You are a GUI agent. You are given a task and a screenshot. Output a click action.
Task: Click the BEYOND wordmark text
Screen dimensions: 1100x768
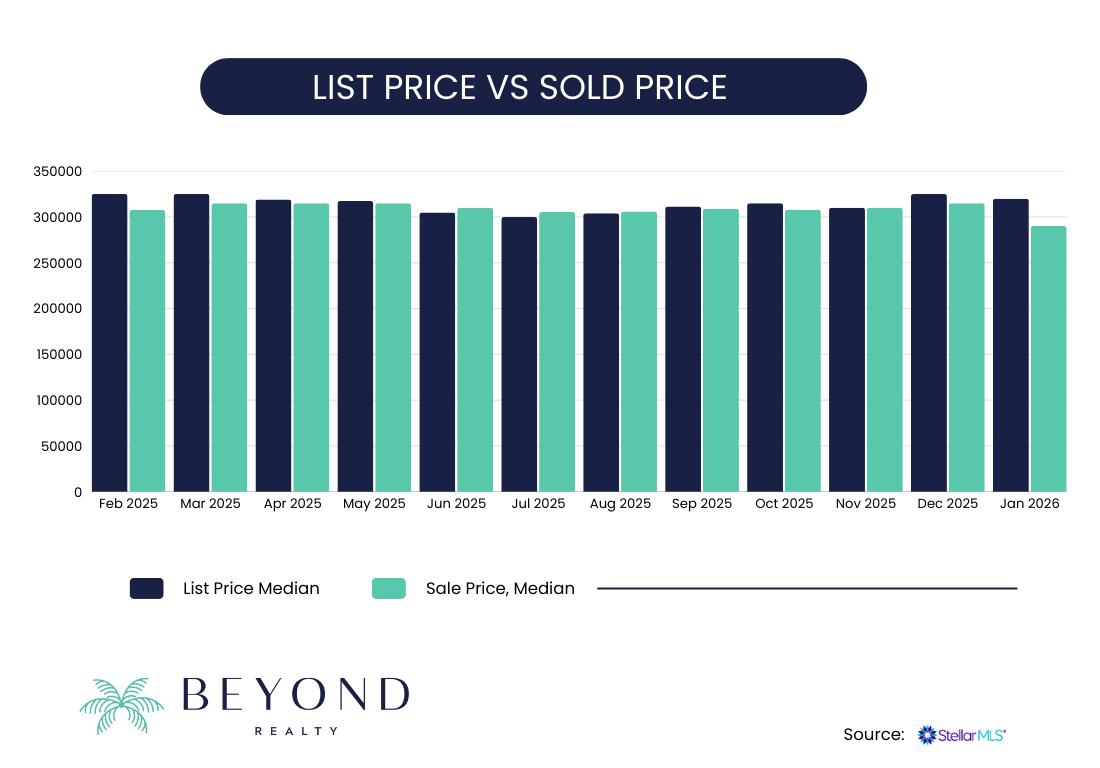tap(296, 694)
